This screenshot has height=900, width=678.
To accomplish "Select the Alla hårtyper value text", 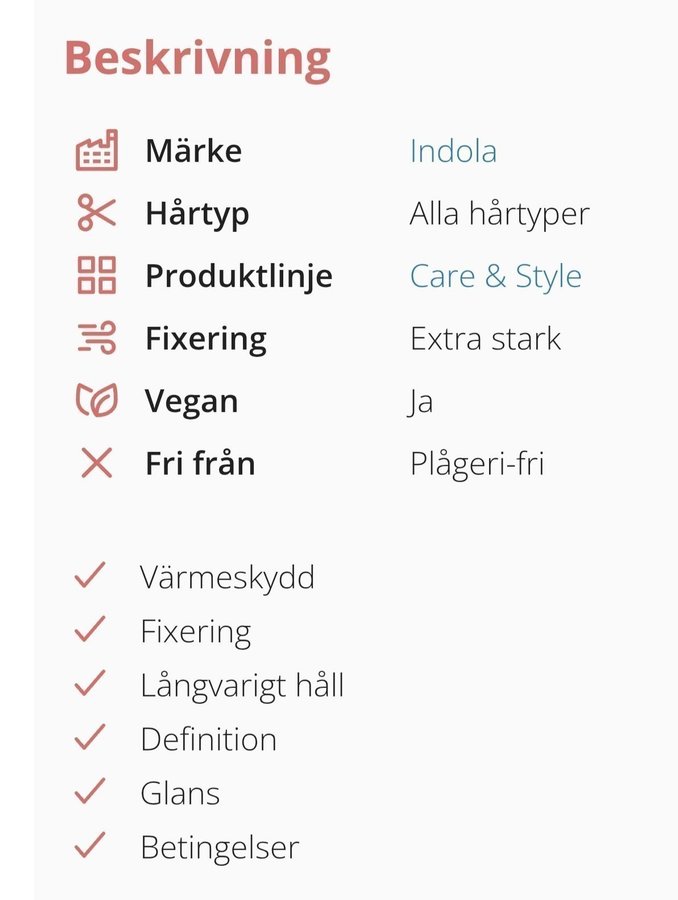I will coord(499,214).
